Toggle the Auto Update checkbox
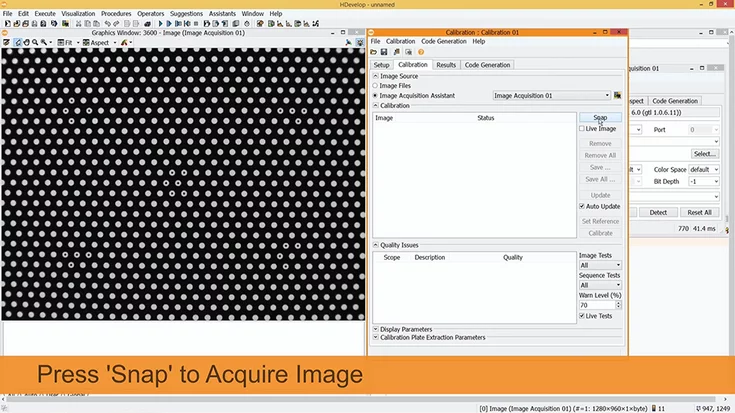This screenshot has width=735, height=413. coord(583,206)
